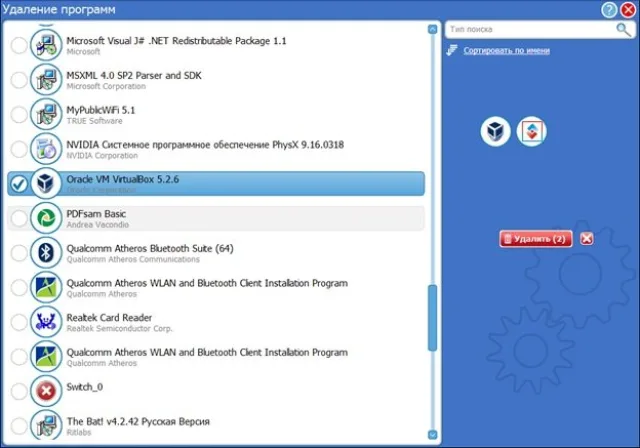Image resolution: width=640 pixels, height=448 pixels.
Task: Click the Realtek Card Reader crab icon
Action: pyautogui.click(x=46, y=322)
